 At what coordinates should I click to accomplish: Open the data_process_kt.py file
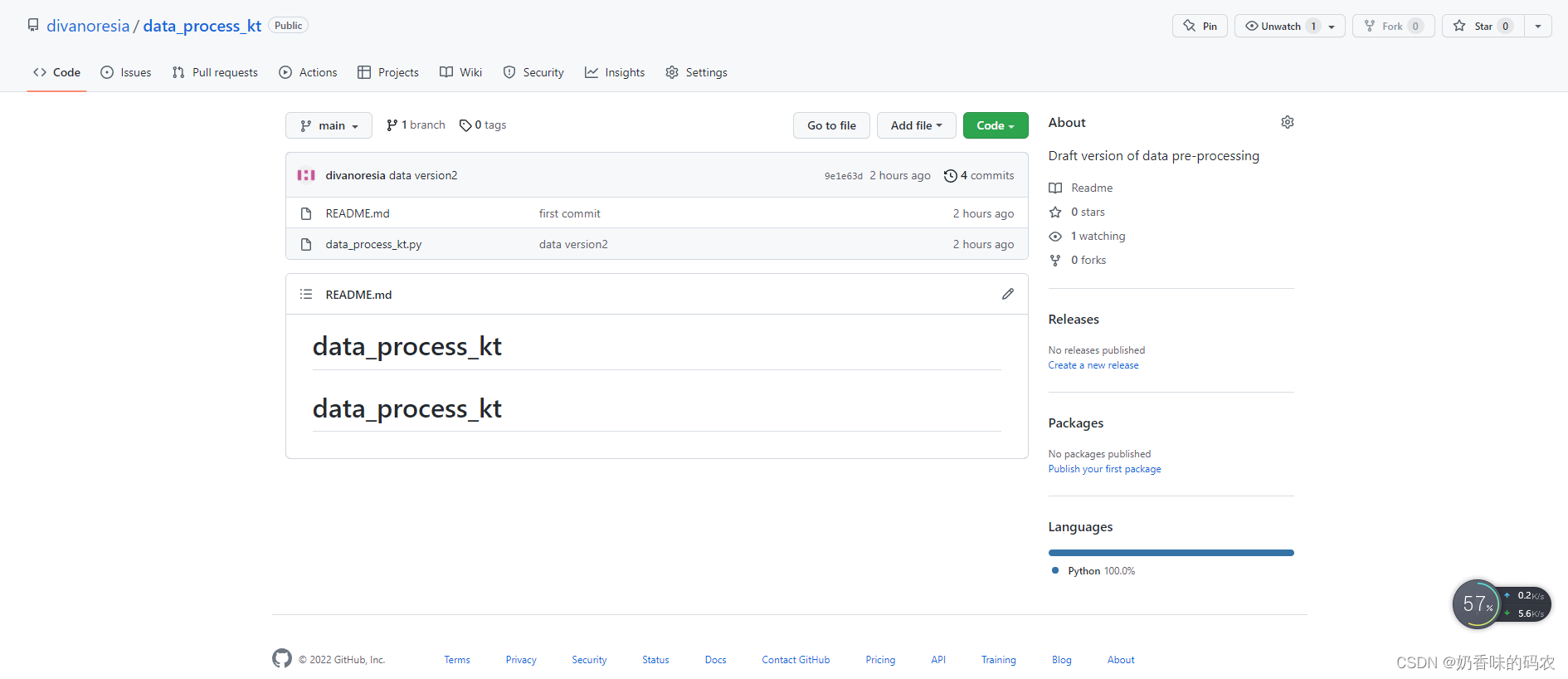[x=373, y=244]
